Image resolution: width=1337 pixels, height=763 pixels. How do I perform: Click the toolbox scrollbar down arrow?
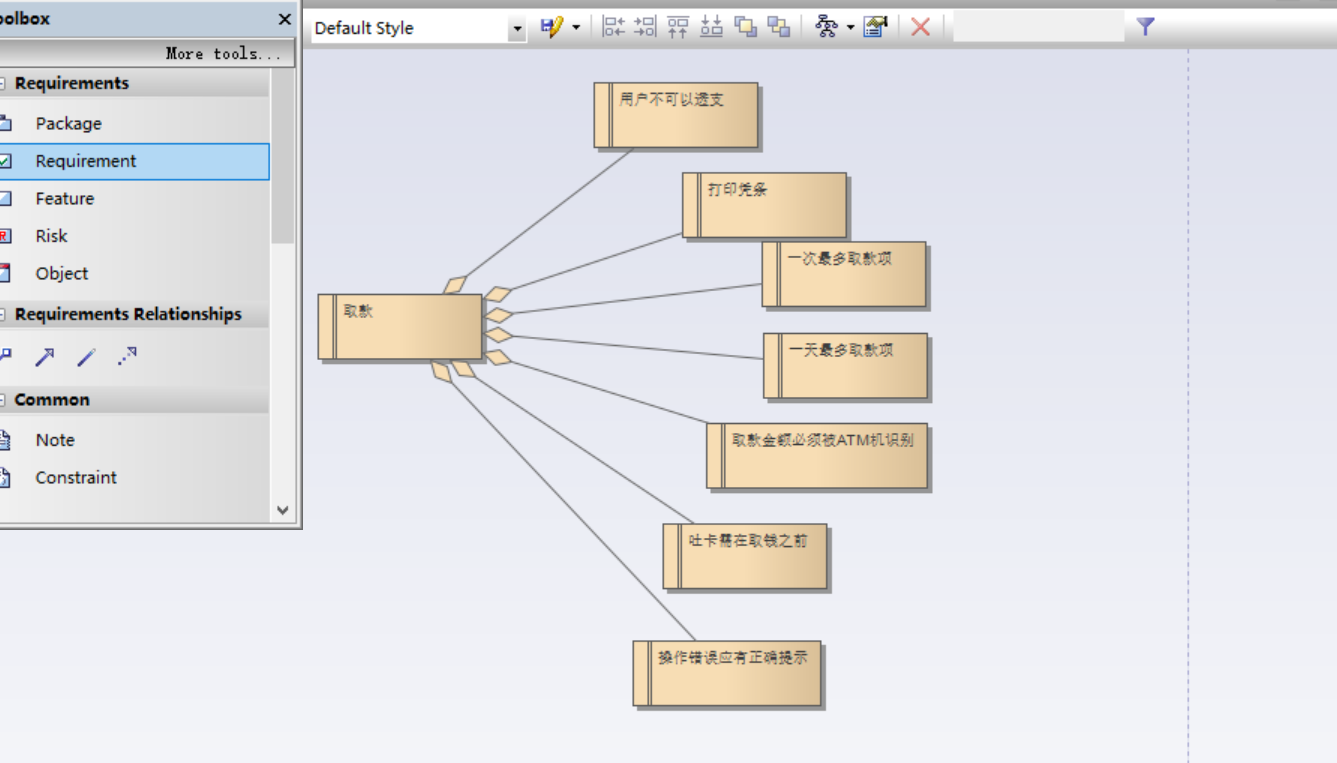(x=282, y=510)
